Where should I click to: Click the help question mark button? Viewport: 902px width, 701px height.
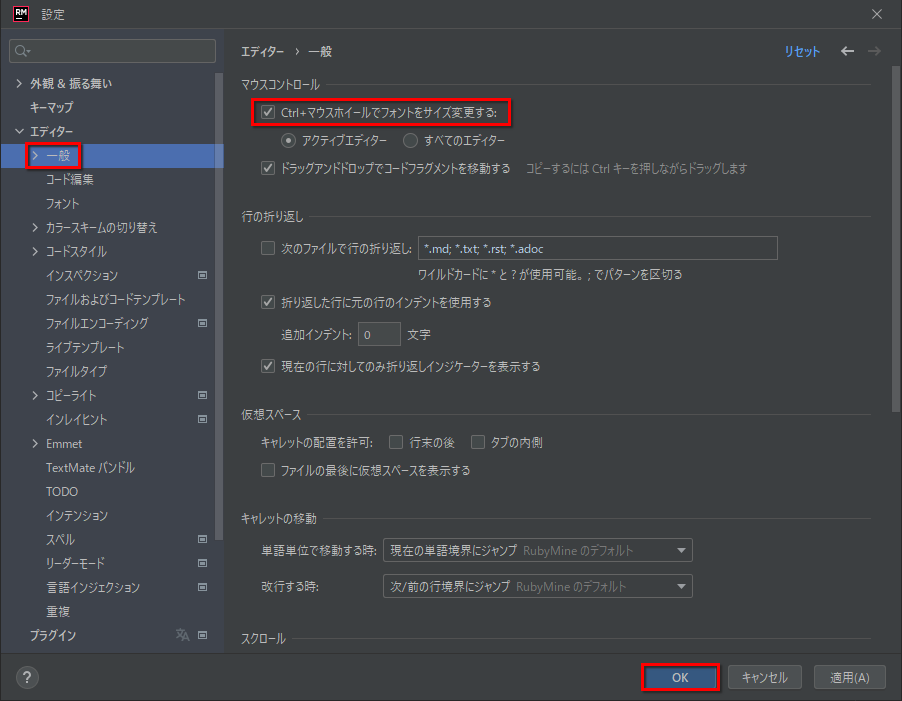(x=27, y=677)
